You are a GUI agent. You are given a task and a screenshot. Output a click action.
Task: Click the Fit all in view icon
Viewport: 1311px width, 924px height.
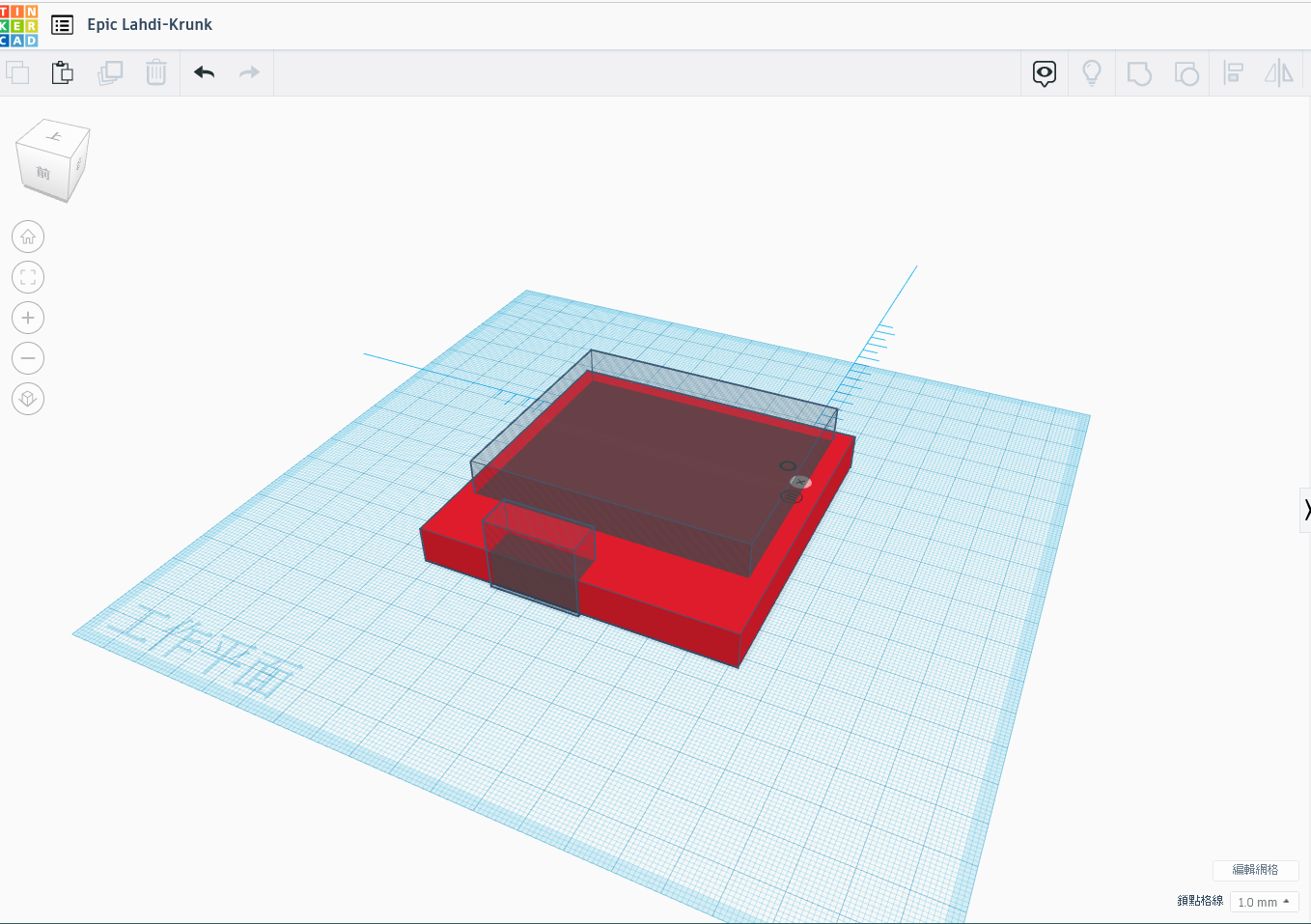coord(28,277)
